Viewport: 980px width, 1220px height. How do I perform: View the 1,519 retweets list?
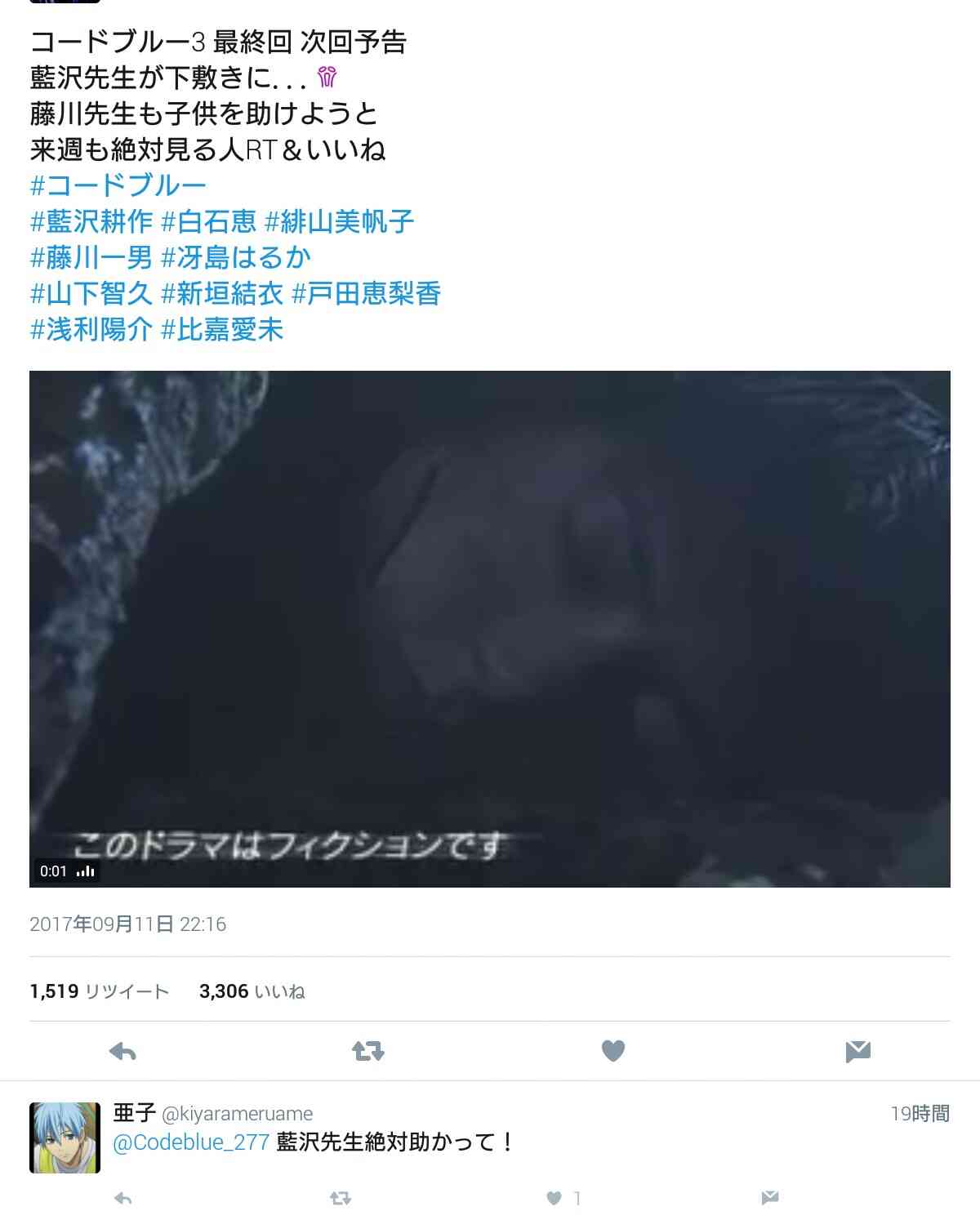point(100,991)
